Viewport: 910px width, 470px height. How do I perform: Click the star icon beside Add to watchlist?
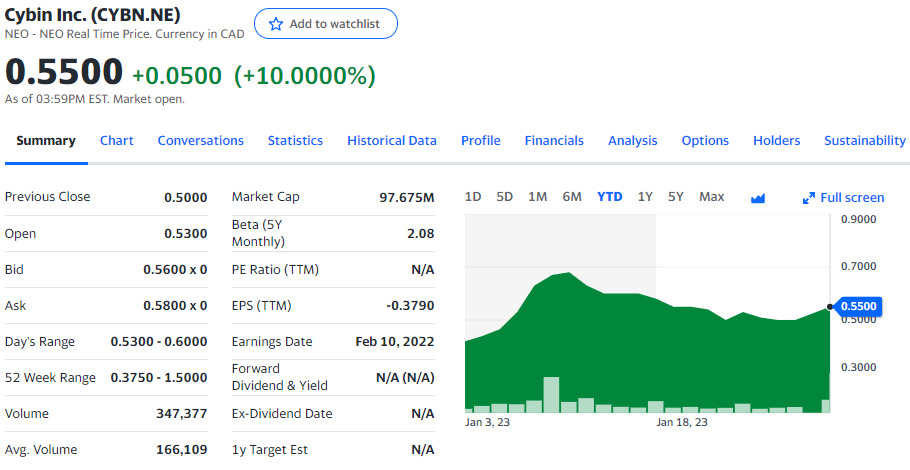pyautogui.click(x=276, y=24)
